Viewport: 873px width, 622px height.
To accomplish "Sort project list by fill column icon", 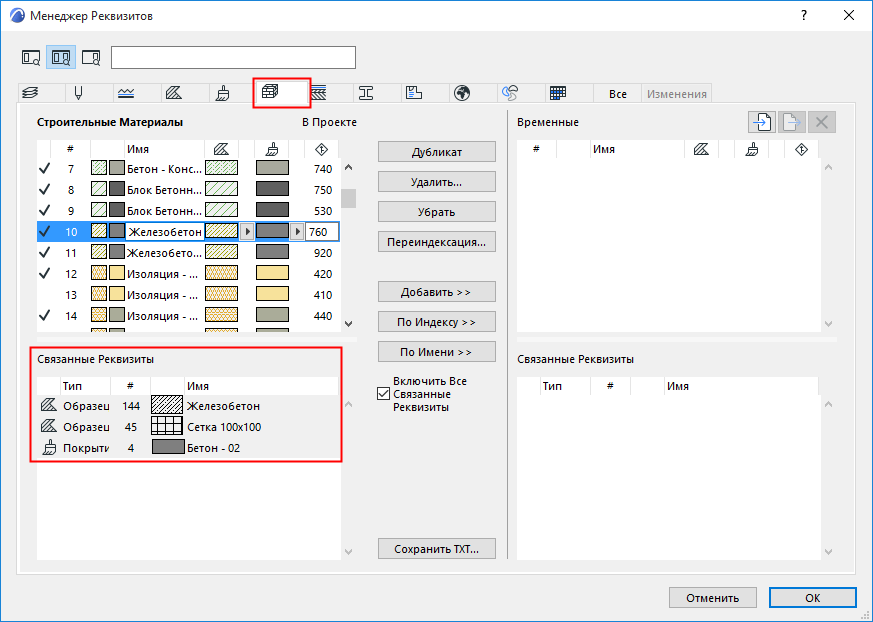I will 221,149.
